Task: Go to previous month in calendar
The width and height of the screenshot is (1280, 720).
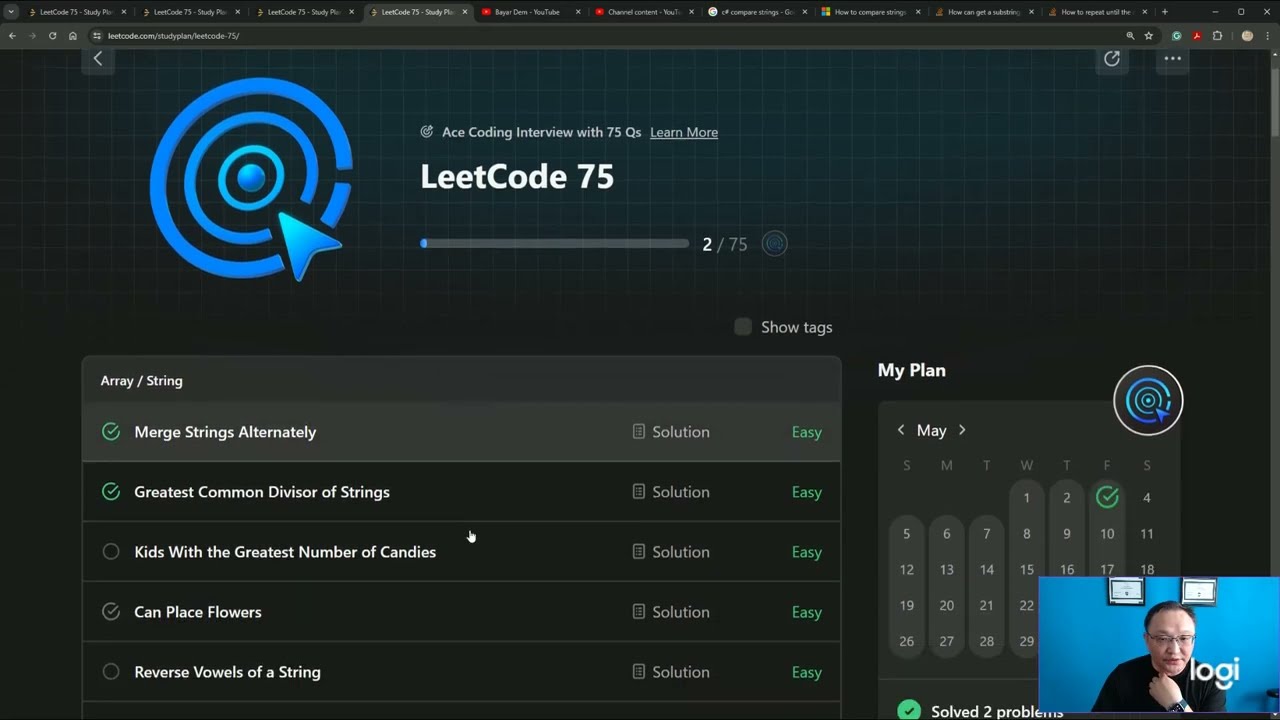Action: pyautogui.click(x=901, y=430)
